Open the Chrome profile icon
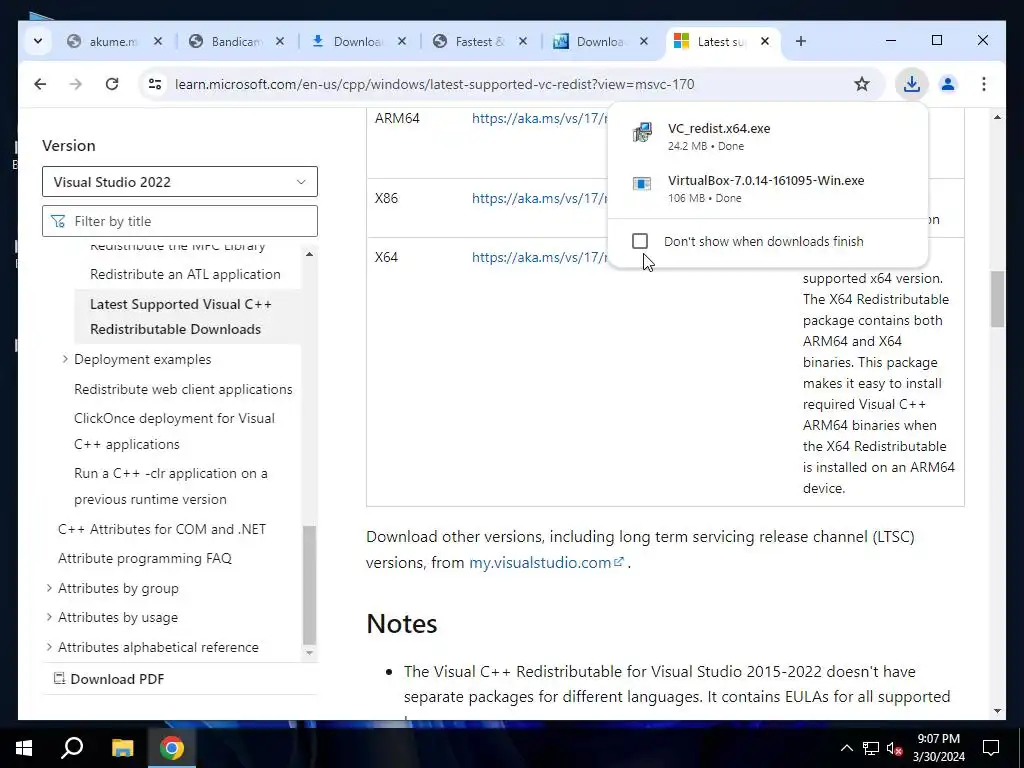Viewport: 1024px width, 768px height. click(948, 84)
